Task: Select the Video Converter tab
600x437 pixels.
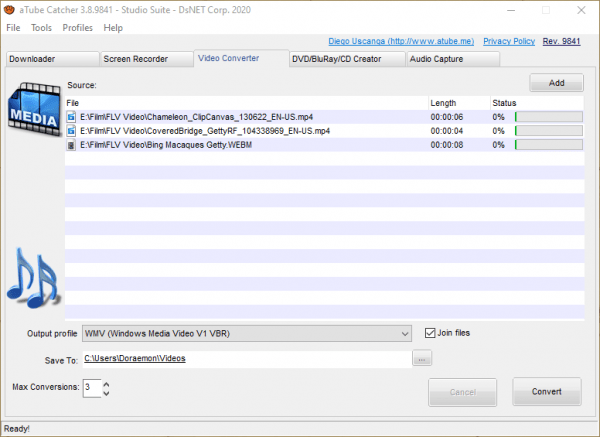Action: point(241,58)
